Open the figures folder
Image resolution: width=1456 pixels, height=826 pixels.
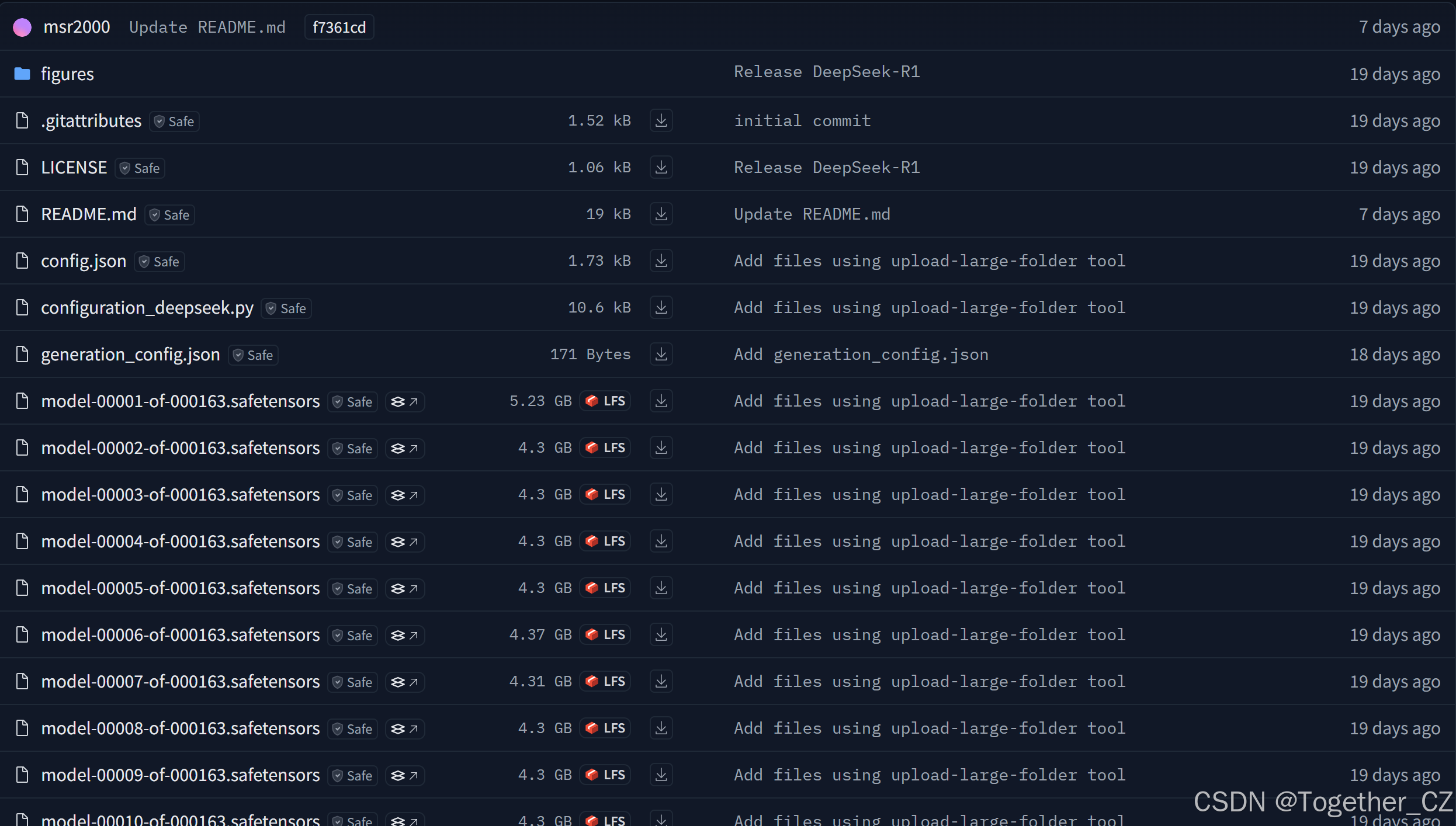pos(67,74)
